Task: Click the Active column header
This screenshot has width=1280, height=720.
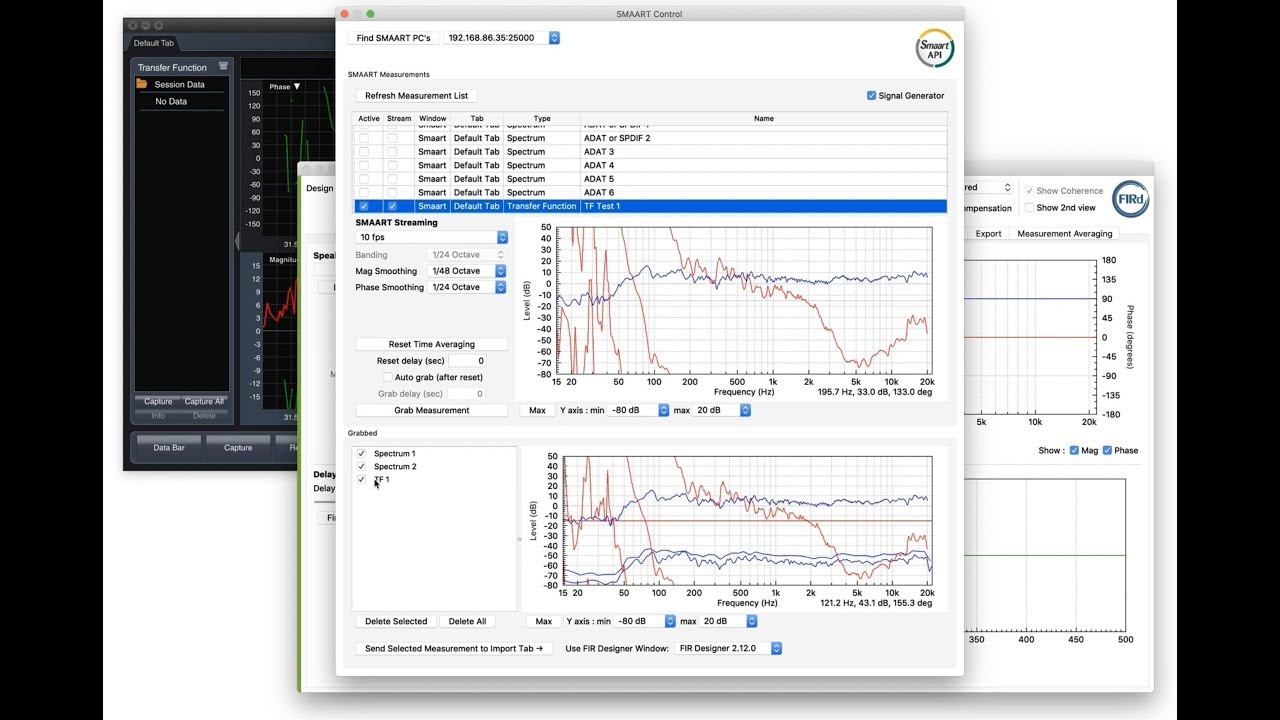Action: (369, 118)
